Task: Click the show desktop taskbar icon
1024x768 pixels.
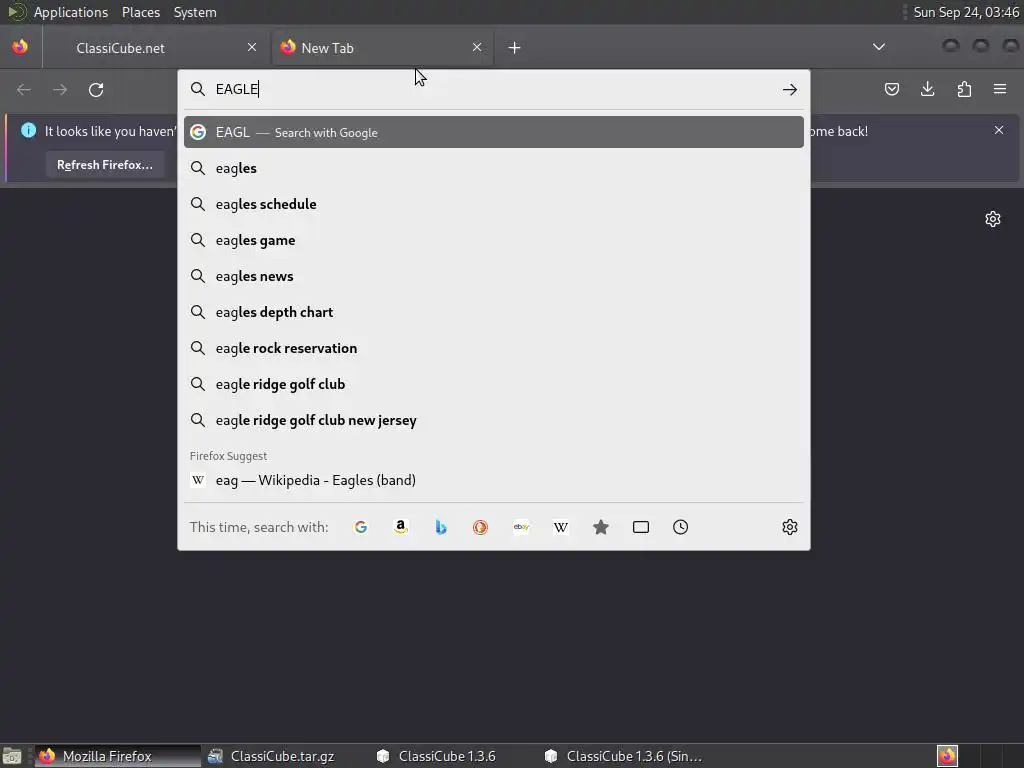Action: point(12,756)
